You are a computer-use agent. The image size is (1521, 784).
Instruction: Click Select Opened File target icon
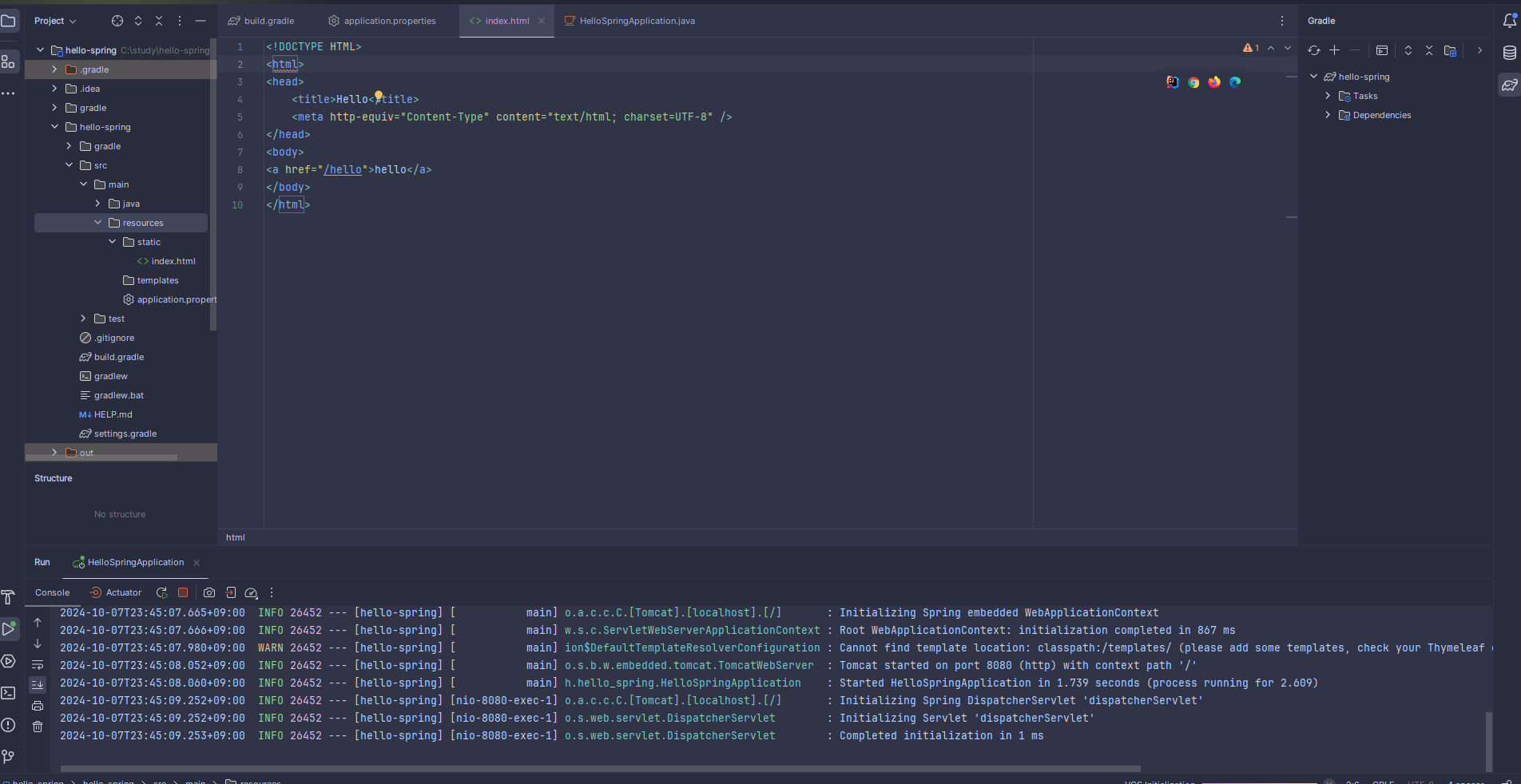pos(117,21)
